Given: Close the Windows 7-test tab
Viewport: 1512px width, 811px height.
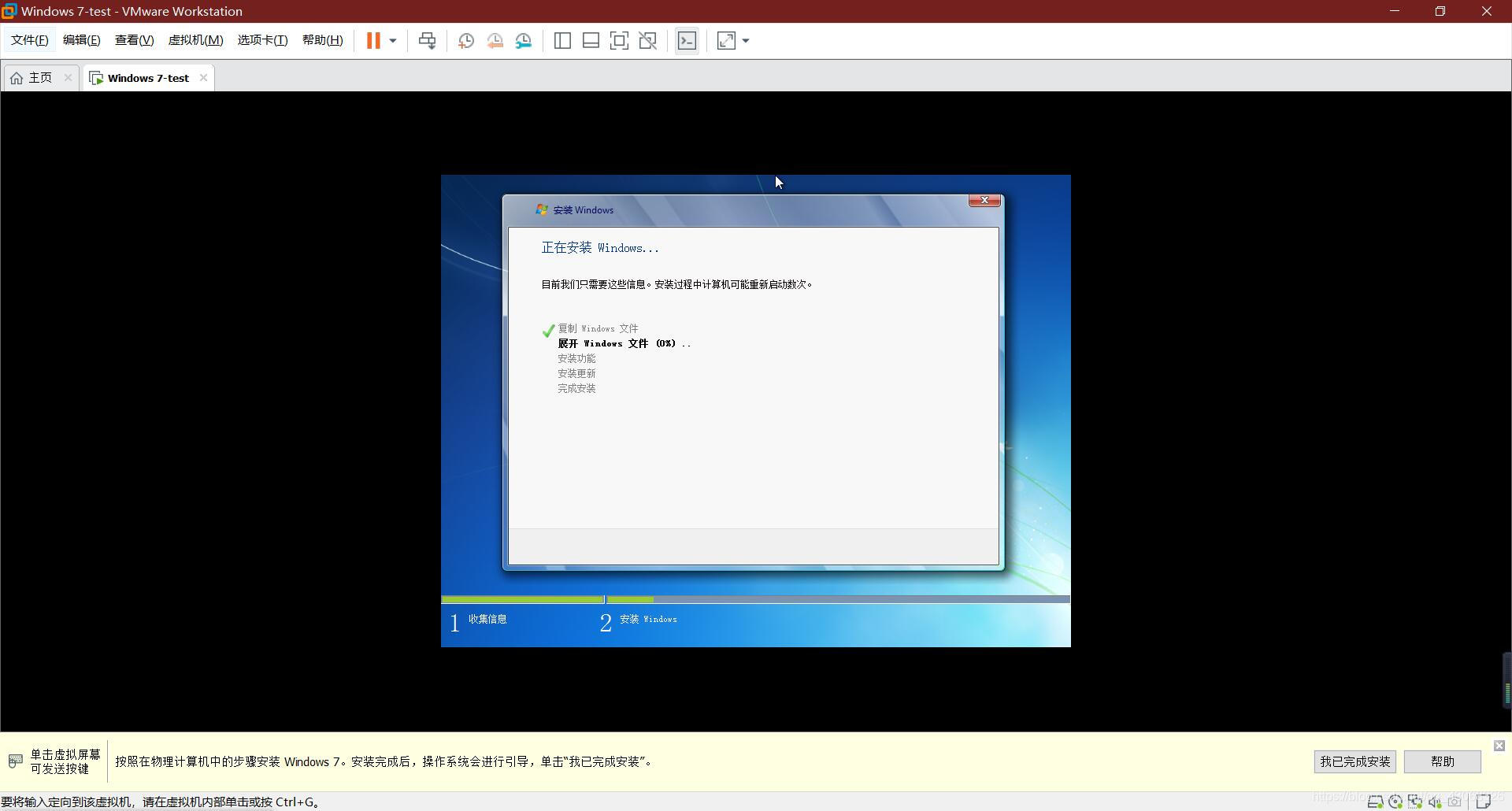Looking at the screenshot, I should click(x=203, y=77).
